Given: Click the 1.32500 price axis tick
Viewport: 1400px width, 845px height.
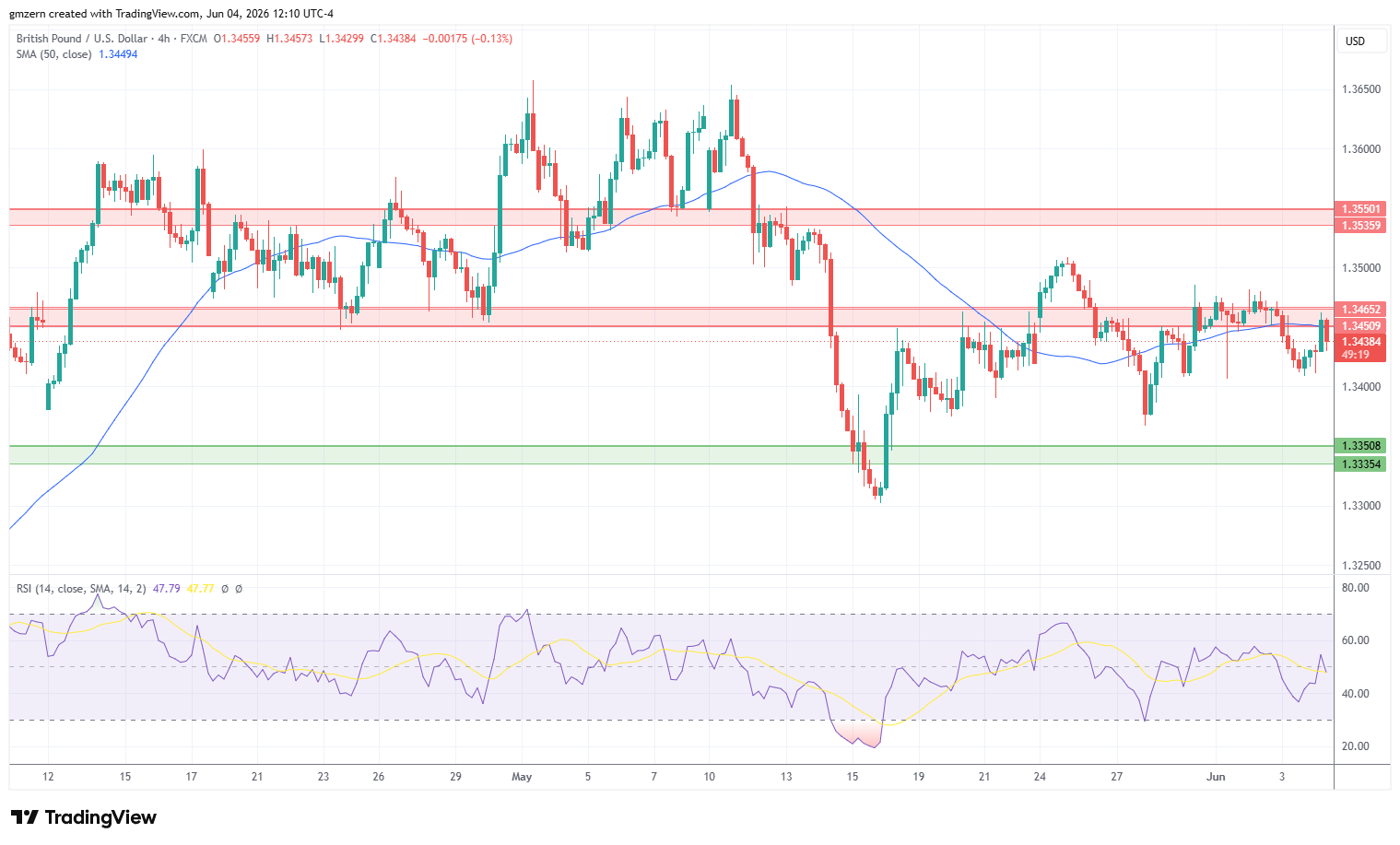Looking at the screenshot, I should [1361, 566].
